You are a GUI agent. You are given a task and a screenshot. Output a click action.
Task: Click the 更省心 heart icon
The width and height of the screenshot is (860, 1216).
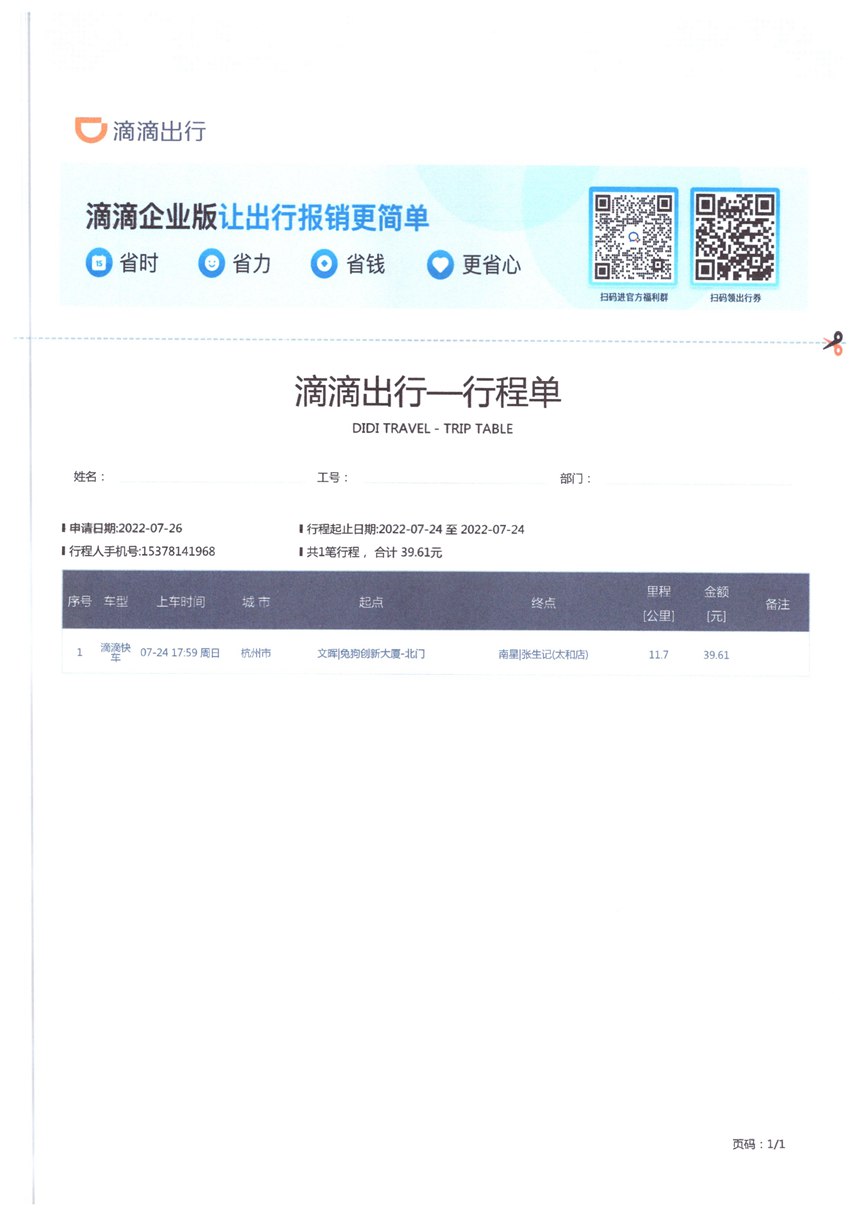pyautogui.click(x=440, y=265)
